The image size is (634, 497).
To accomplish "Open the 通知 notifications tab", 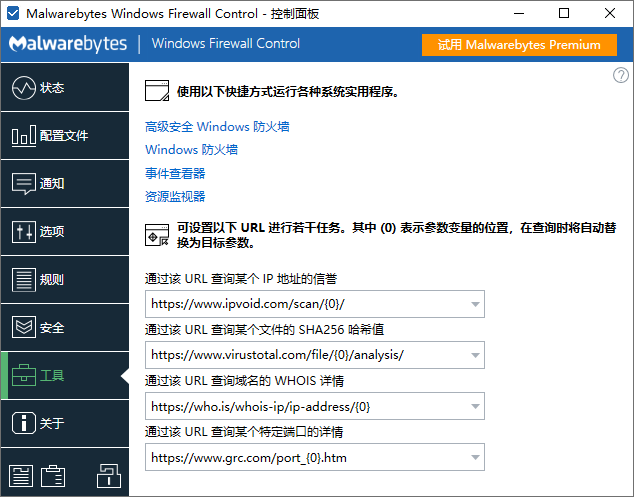I will tap(65, 184).
